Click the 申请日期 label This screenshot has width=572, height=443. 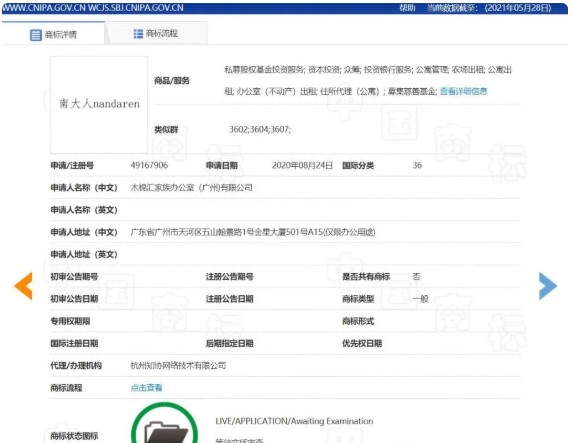[x=222, y=165]
